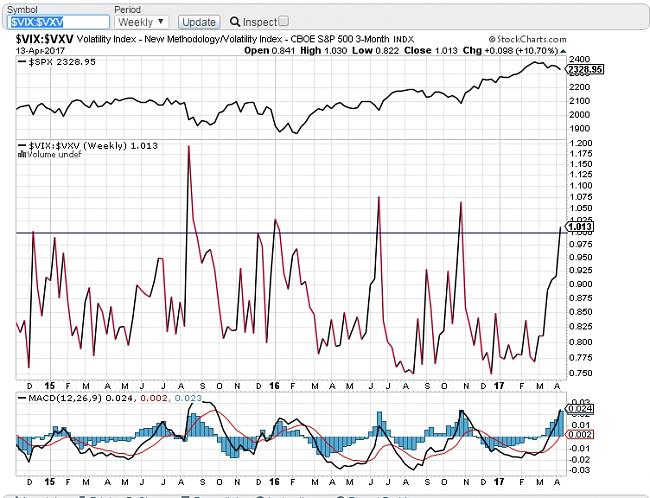This screenshot has height=498, width=650.
Task: Click the $VIX:$VXV (Weekly) 1.013 legend
Action: point(88,146)
